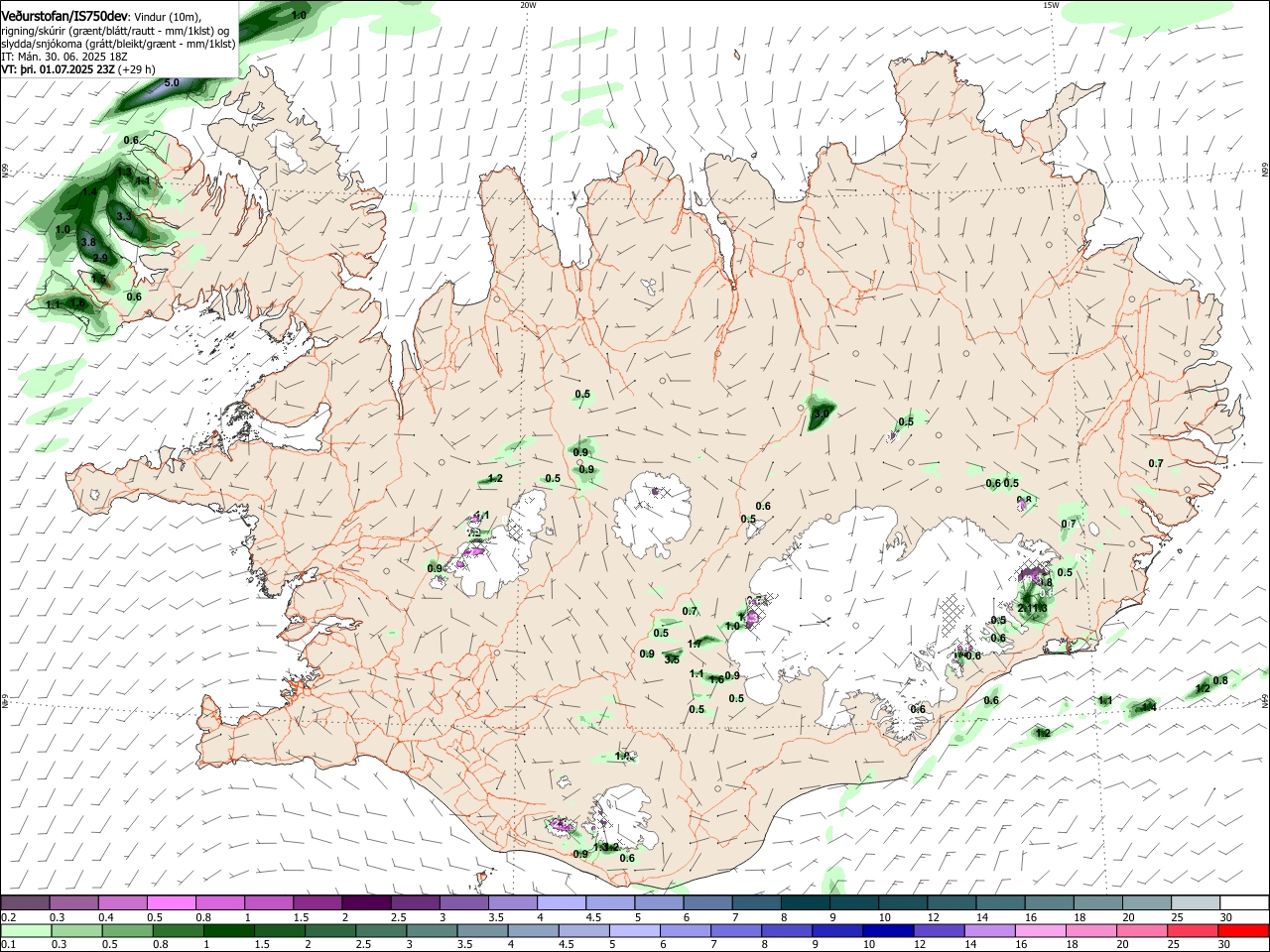
Task: Pick the lower-legend crimson swatch between 25 and 30
Action: (1193, 930)
